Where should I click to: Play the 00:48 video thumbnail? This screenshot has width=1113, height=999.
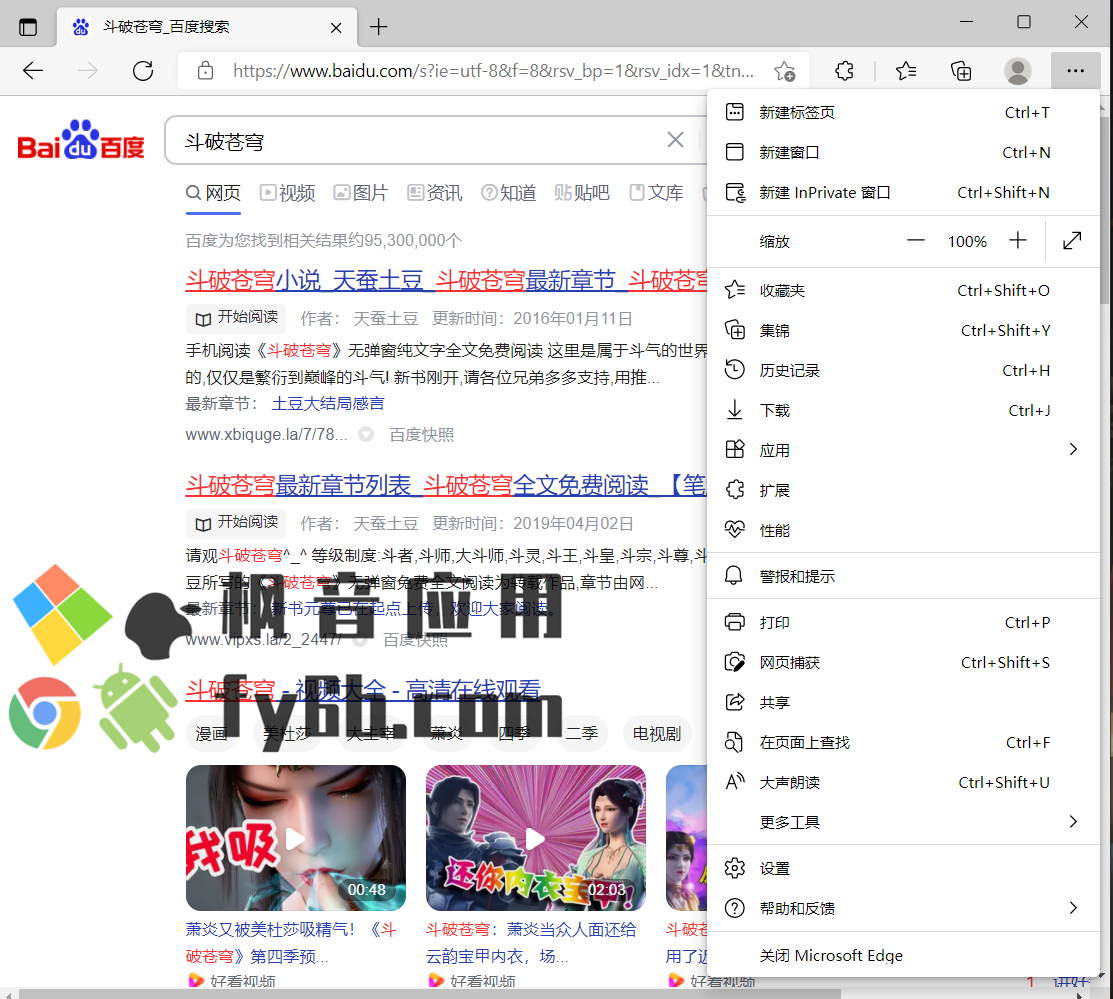(296, 838)
